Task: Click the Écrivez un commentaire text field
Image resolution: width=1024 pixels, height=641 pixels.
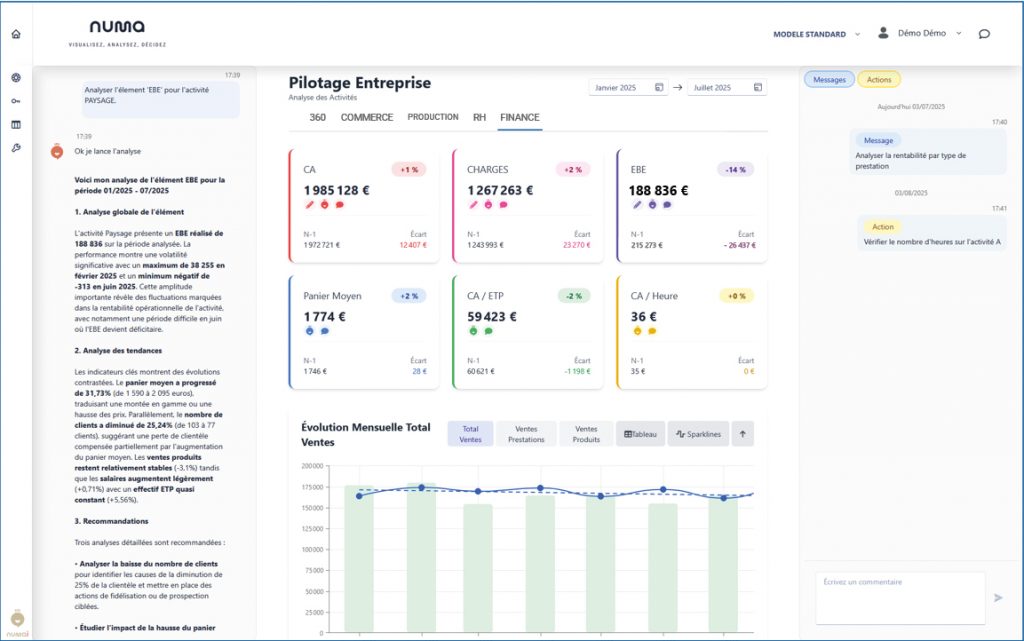Action: 900,597
